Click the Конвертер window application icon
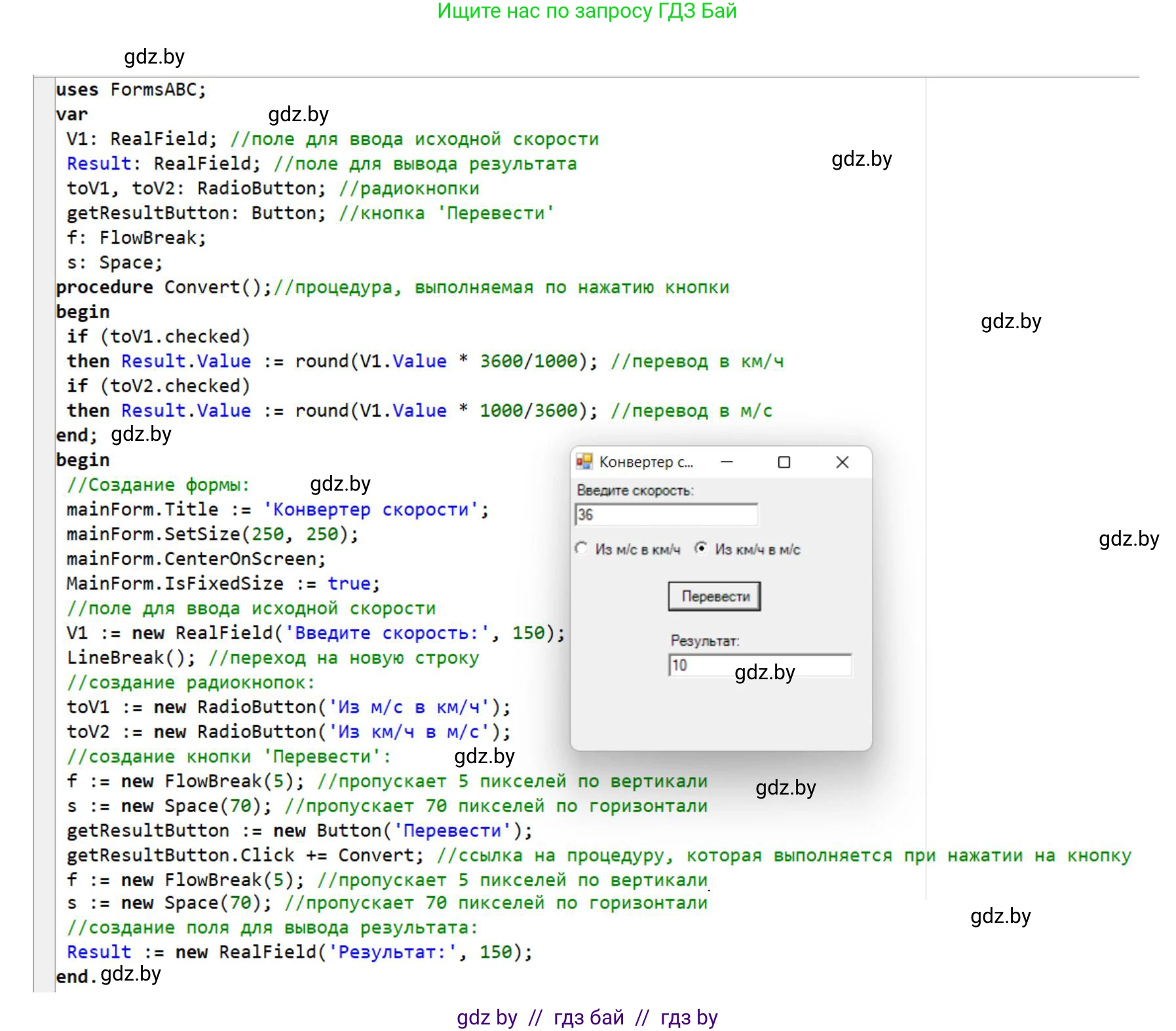Screen dimensions: 1176x1031 (x=584, y=462)
